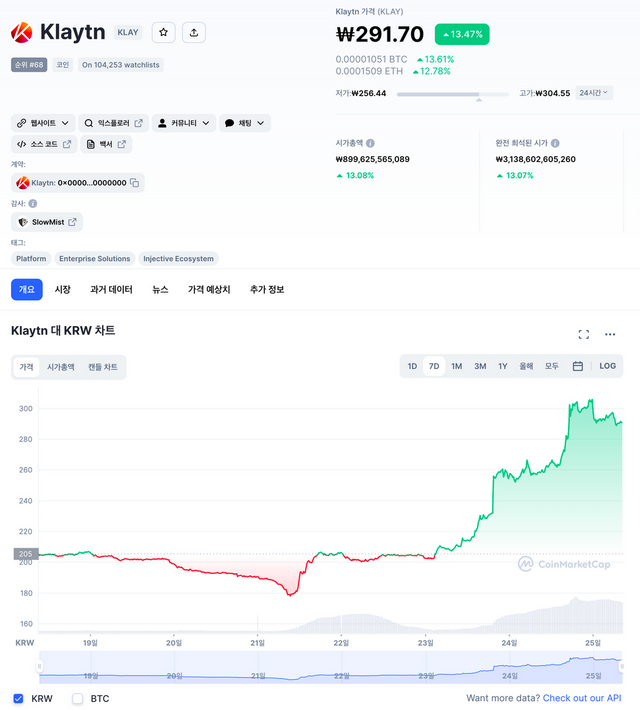Set chart range to 1D
This screenshot has height=710, width=640.
click(x=412, y=366)
